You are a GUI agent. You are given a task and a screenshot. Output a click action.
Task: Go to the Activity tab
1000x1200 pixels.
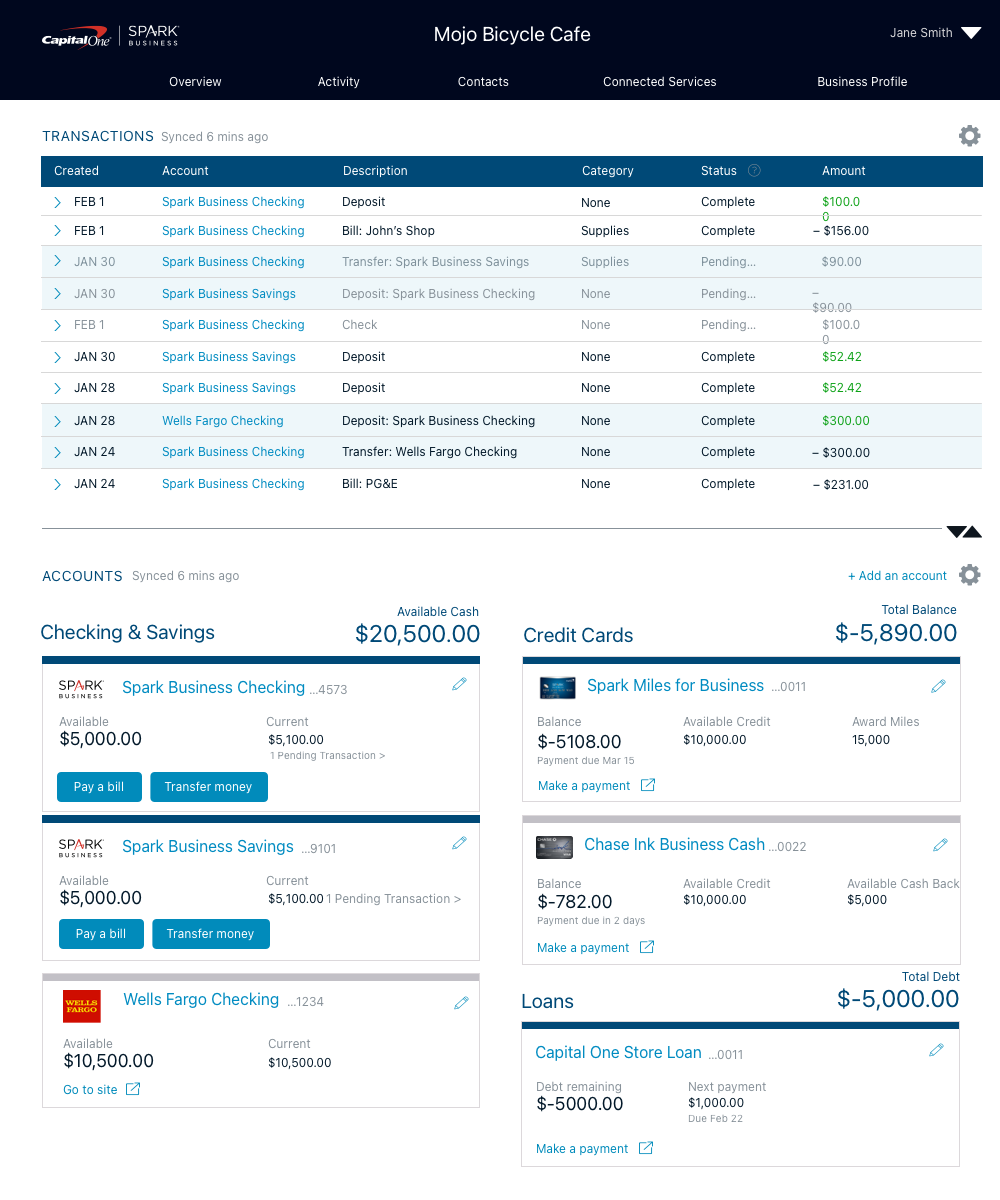click(x=338, y=82)
